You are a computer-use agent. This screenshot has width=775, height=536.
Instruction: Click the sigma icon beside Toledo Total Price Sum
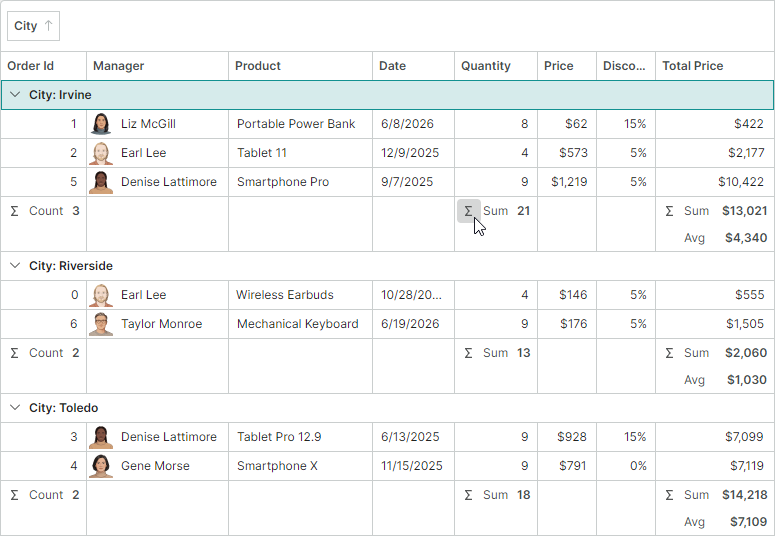click(x=669, y=495)
